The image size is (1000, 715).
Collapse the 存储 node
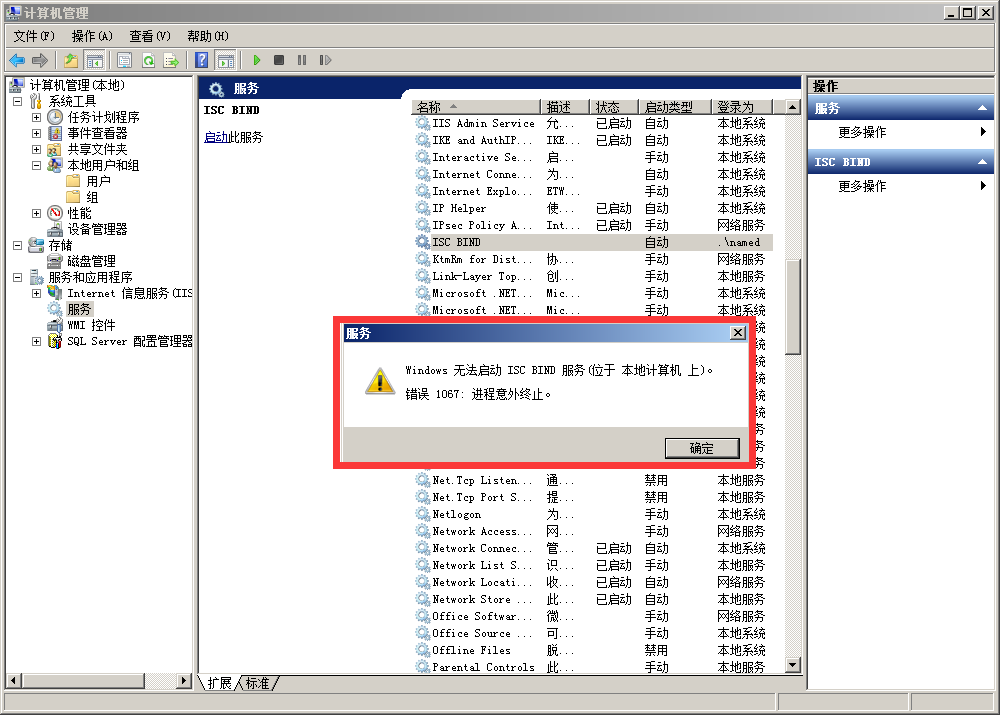(17, 245)
